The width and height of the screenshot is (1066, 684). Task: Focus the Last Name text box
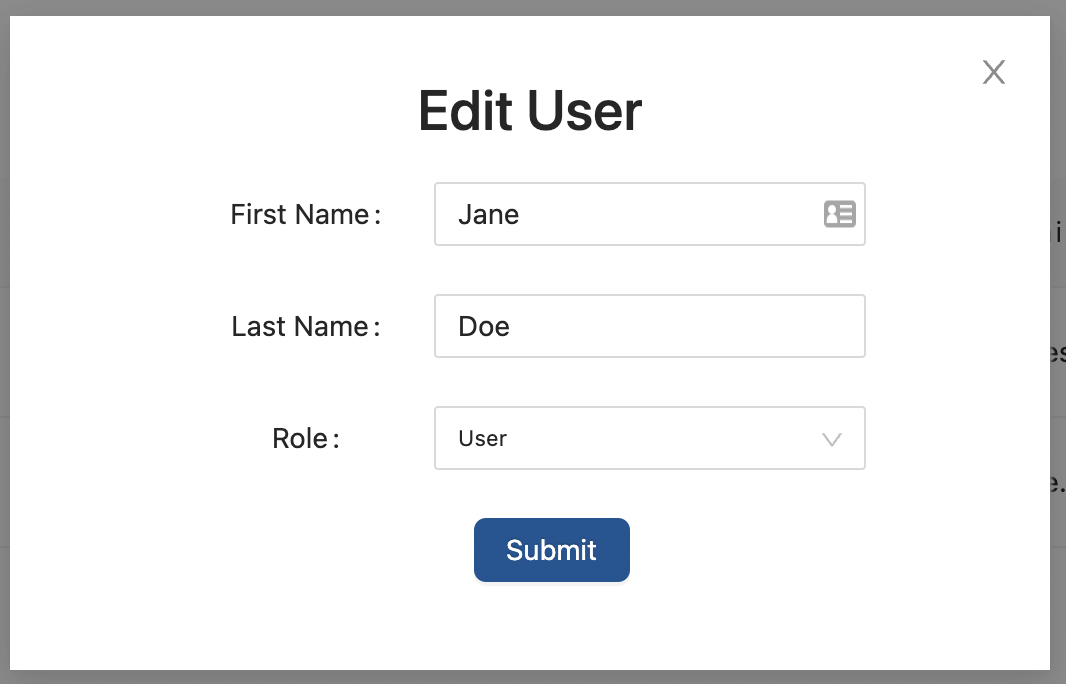[649, 326]
